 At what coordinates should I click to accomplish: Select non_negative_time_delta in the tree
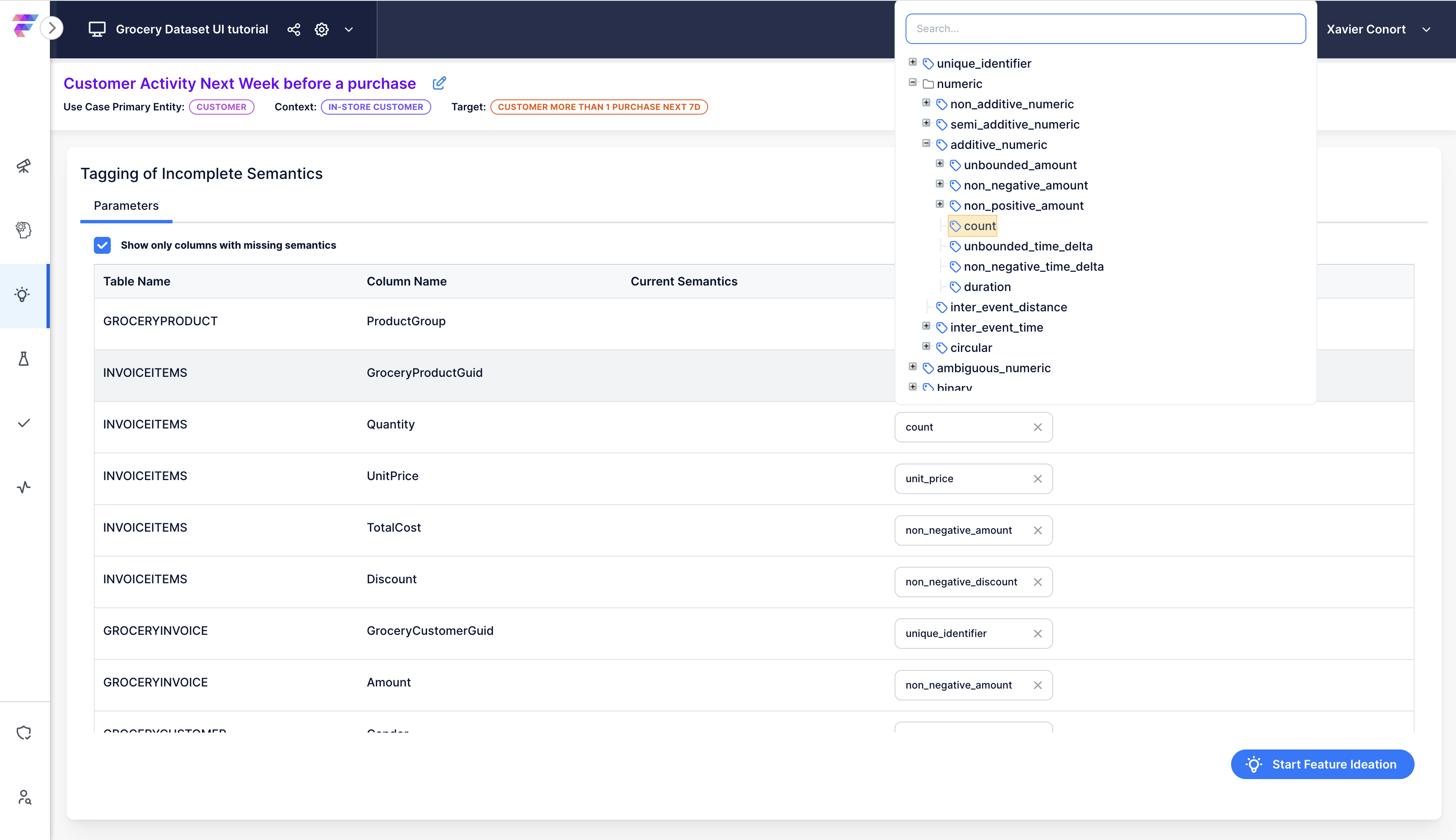tap(1033, 266)
